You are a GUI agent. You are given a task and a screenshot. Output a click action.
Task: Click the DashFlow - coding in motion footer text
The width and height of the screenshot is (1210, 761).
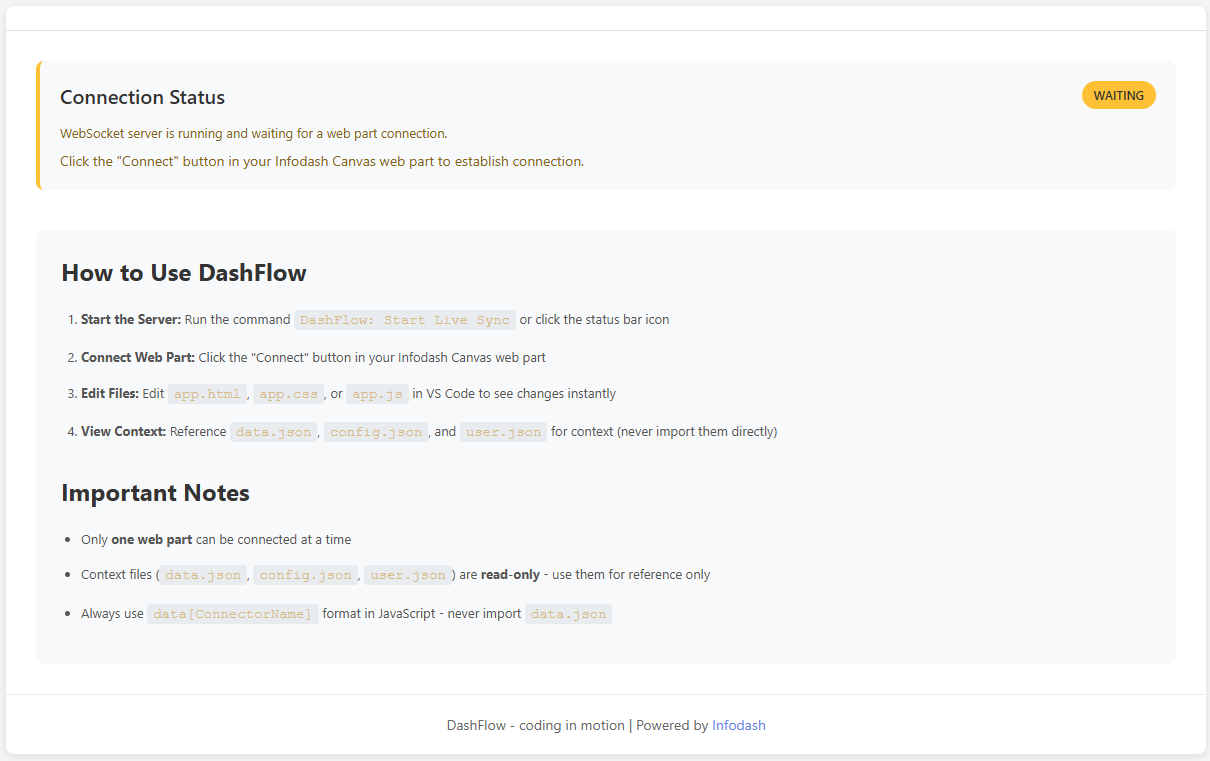click(536, 725)
